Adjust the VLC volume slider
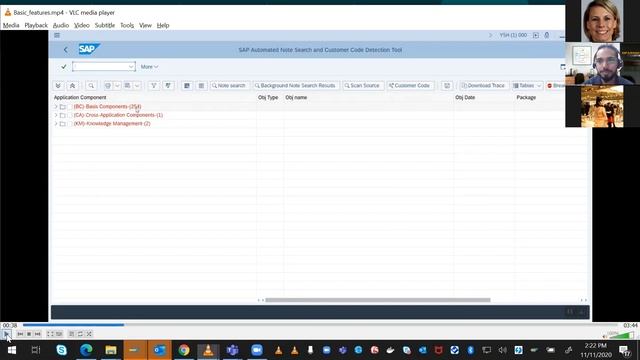Screen dimensions: 640x360 coord(623,335)
